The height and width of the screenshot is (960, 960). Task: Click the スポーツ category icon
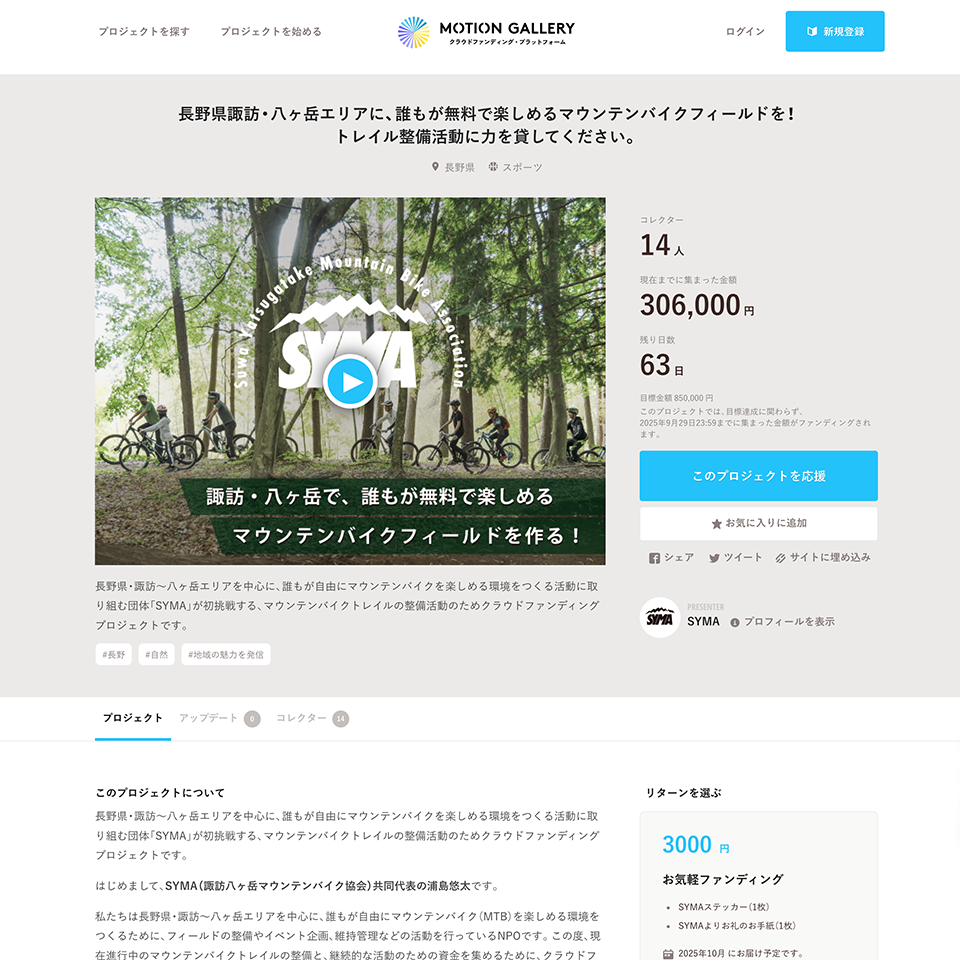click(x=493, y=167)
